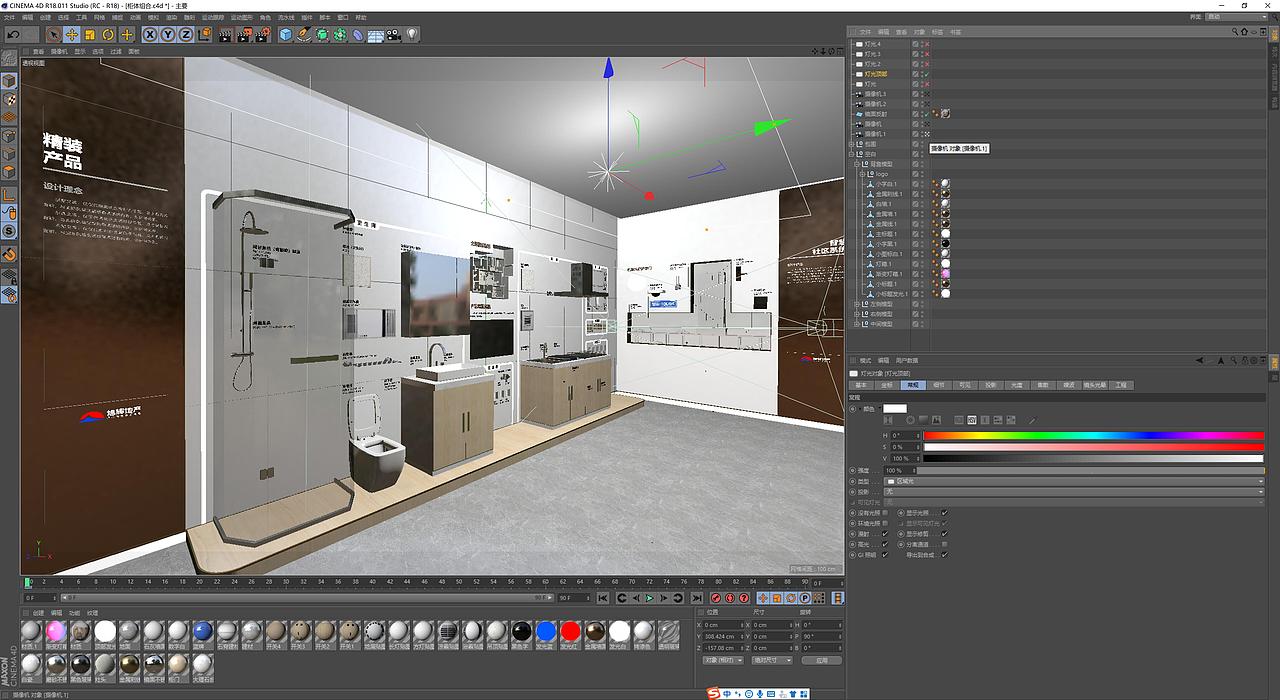1280x700 pixels.
Task: Open the 文件 menu in main menu bar
Action: point(10,18)
